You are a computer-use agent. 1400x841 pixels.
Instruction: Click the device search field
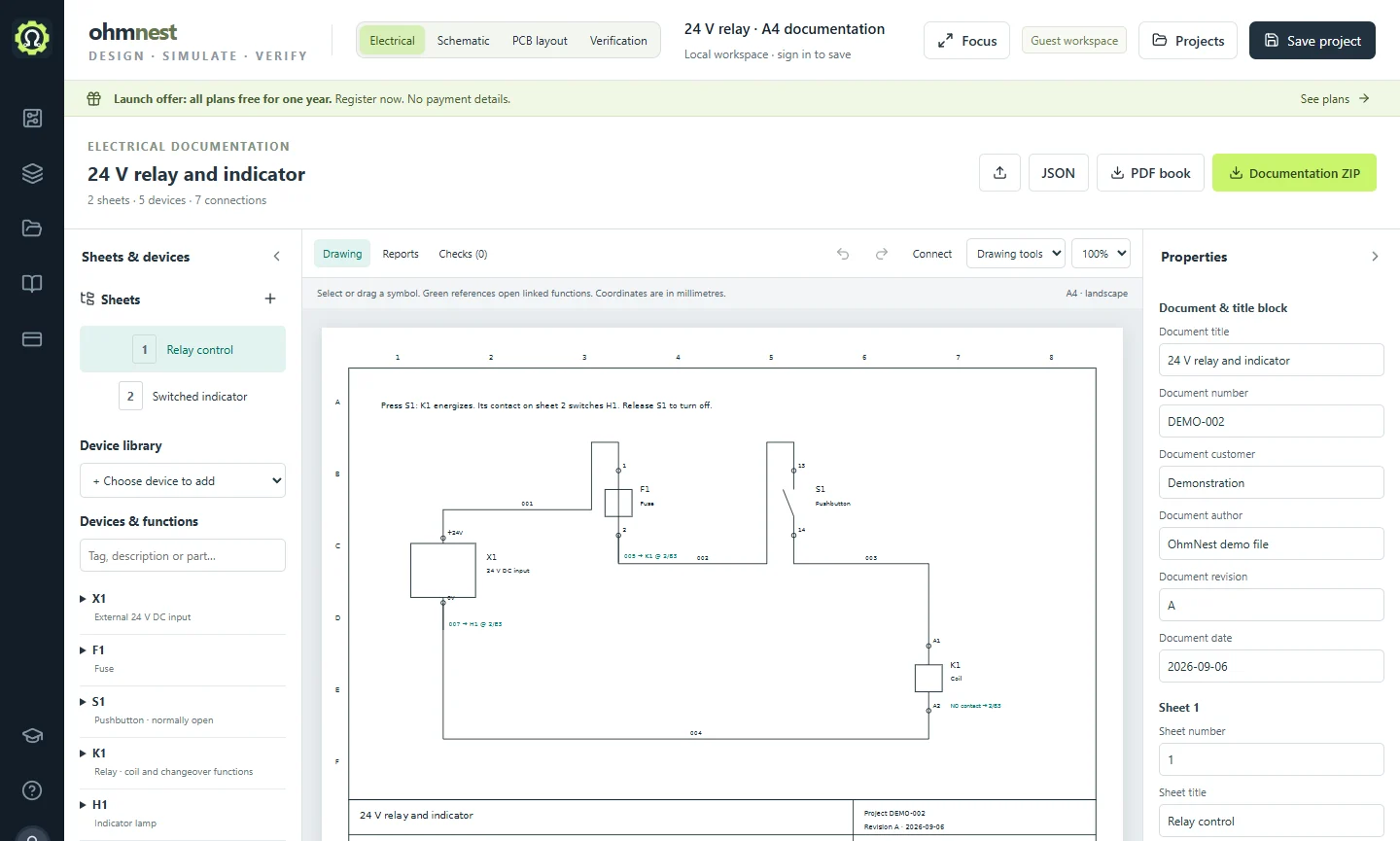click(183, 555)
